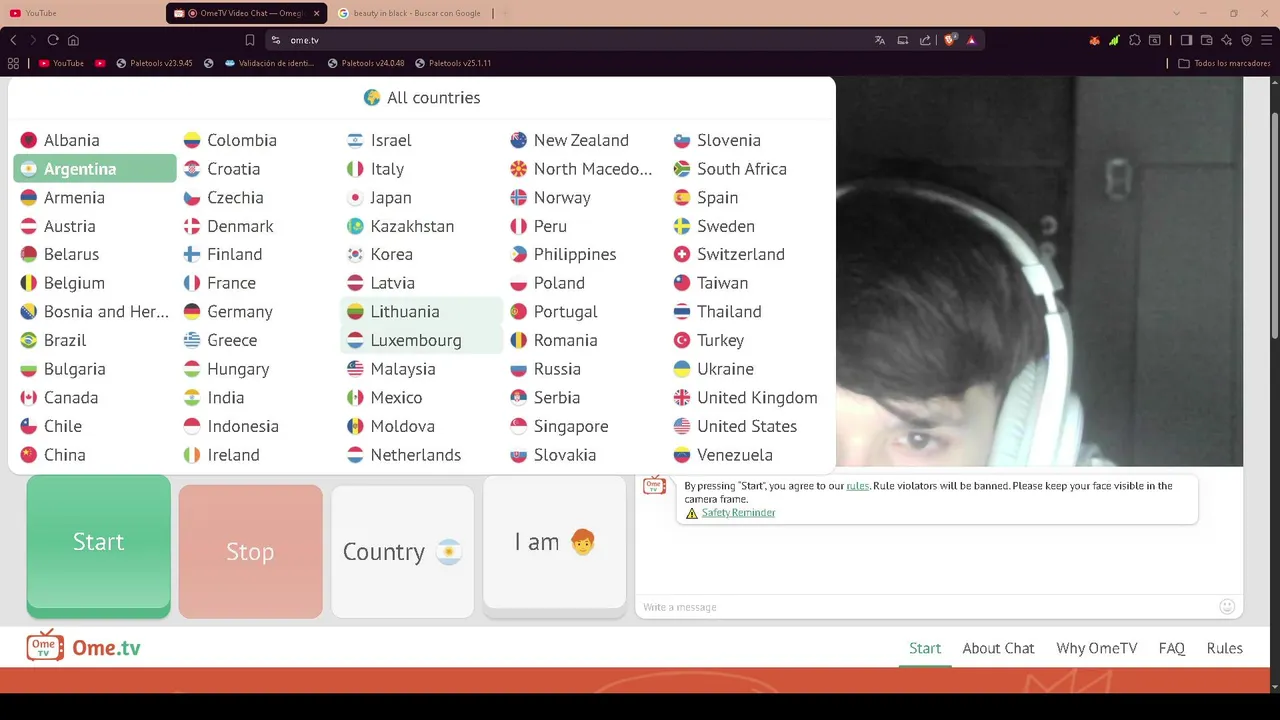Open the Safety Reminder link
This screenshot has width=1280, height=720.
[x=738, y=513]
